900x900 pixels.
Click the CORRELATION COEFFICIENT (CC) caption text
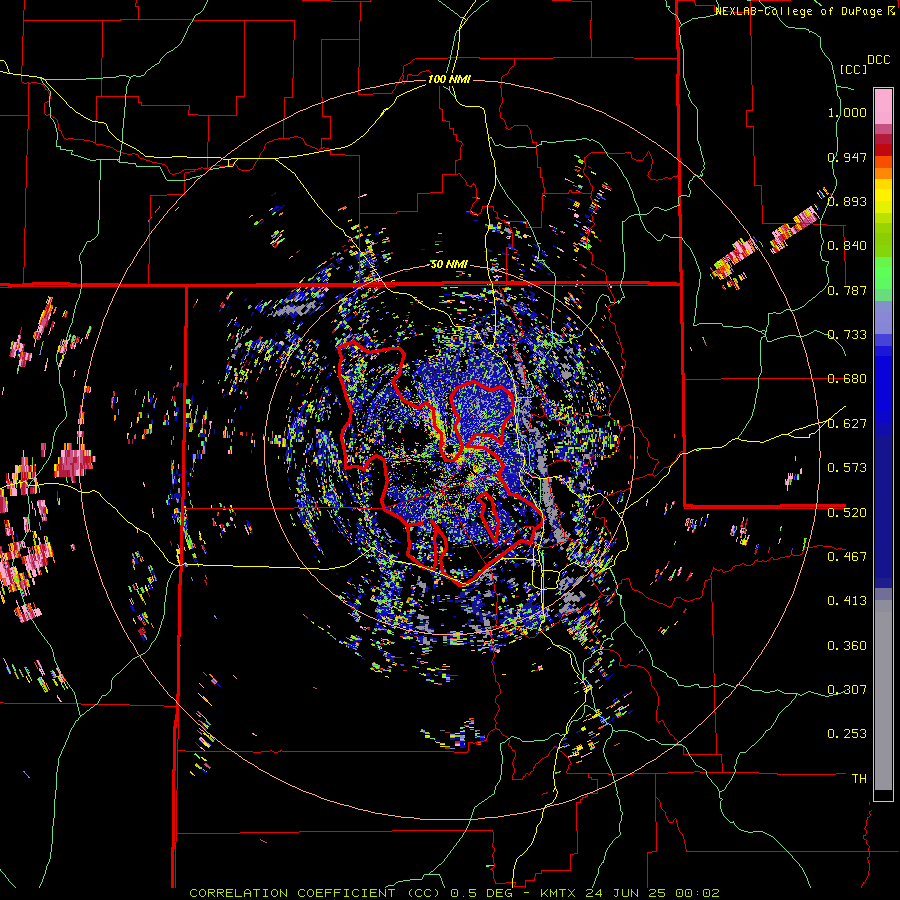pyautogui.click(x=315, y=893)
